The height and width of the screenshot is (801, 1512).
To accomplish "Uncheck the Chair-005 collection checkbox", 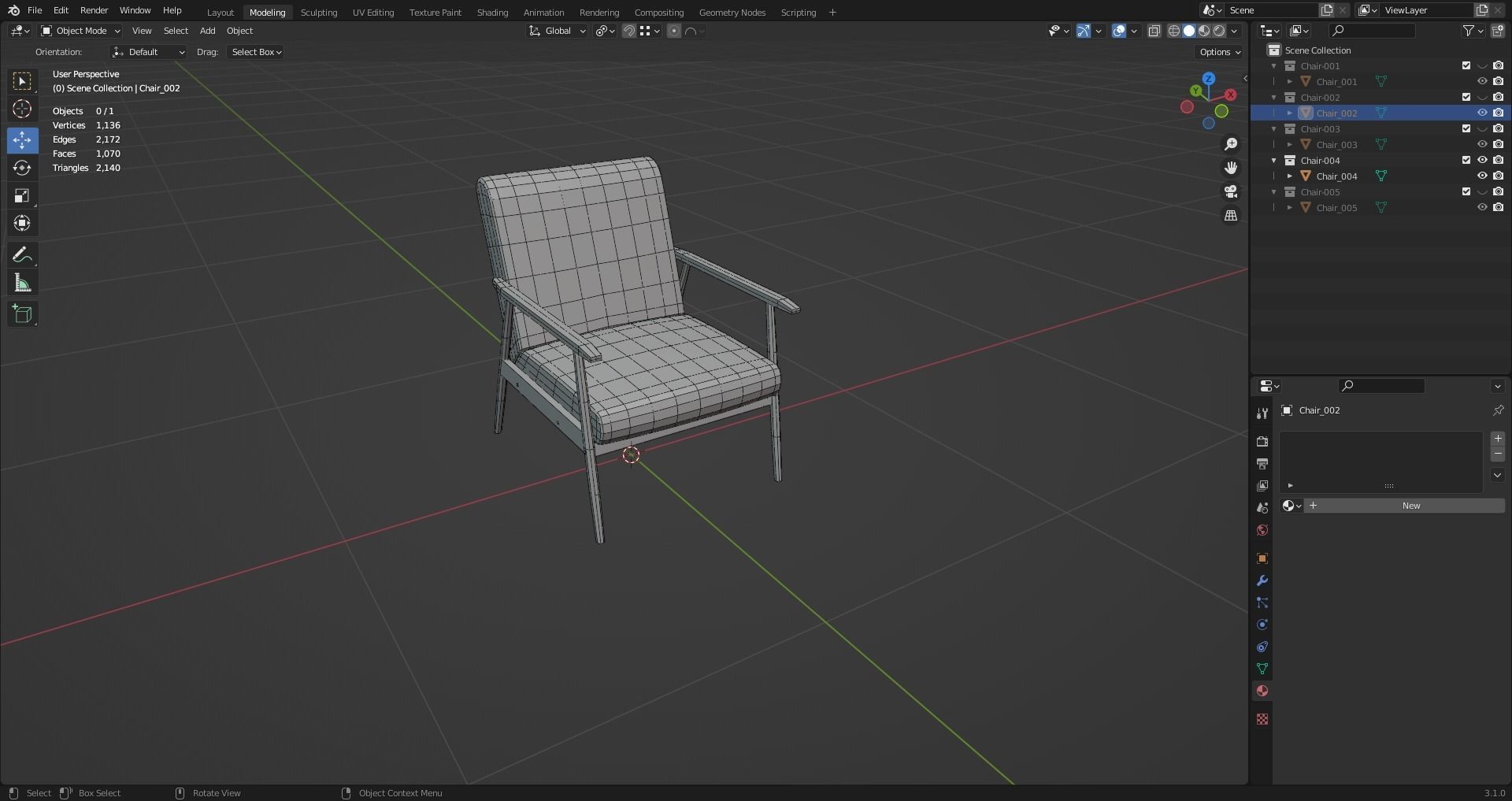I will (x=1466, y=191).
